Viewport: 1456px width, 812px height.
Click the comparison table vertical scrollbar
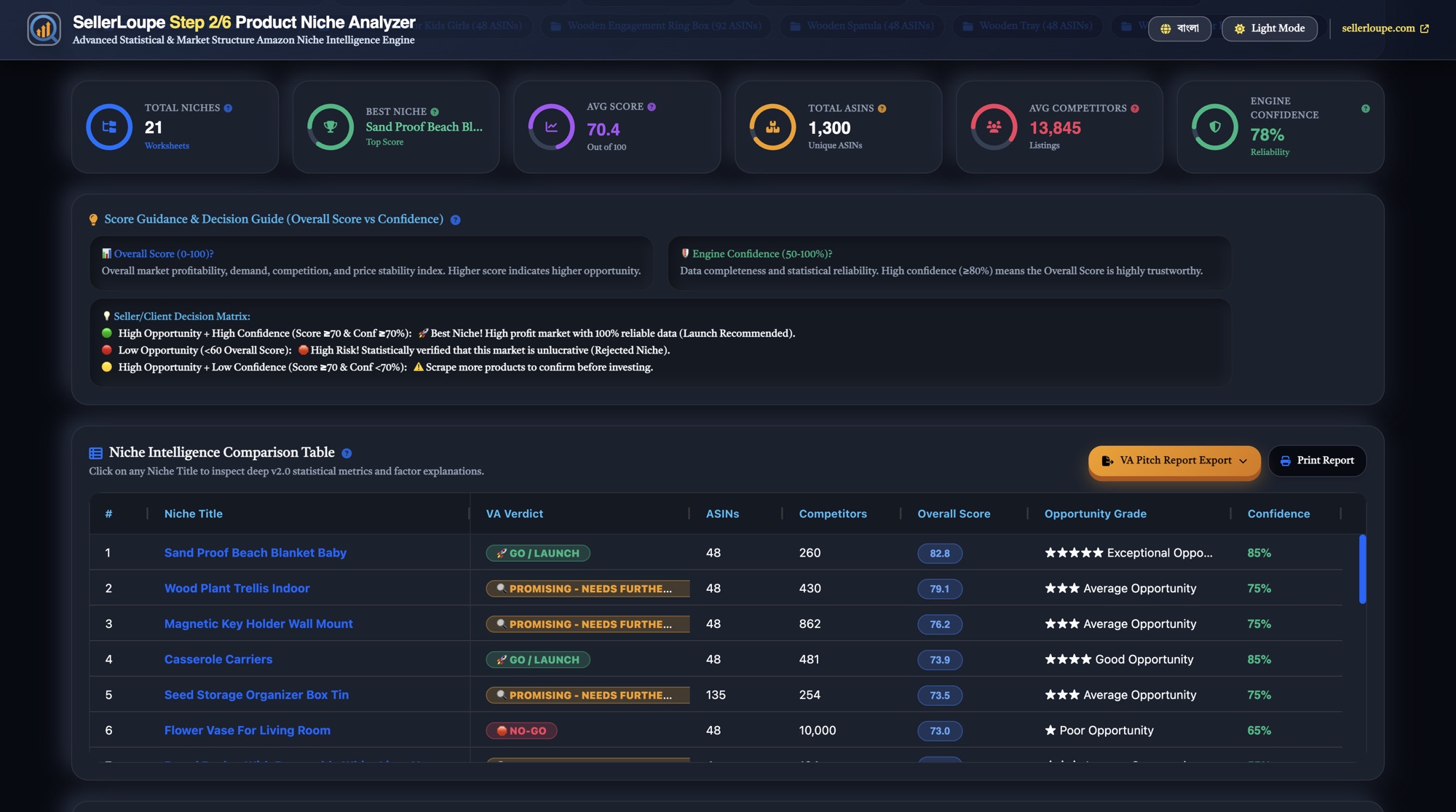[1362, 569]
